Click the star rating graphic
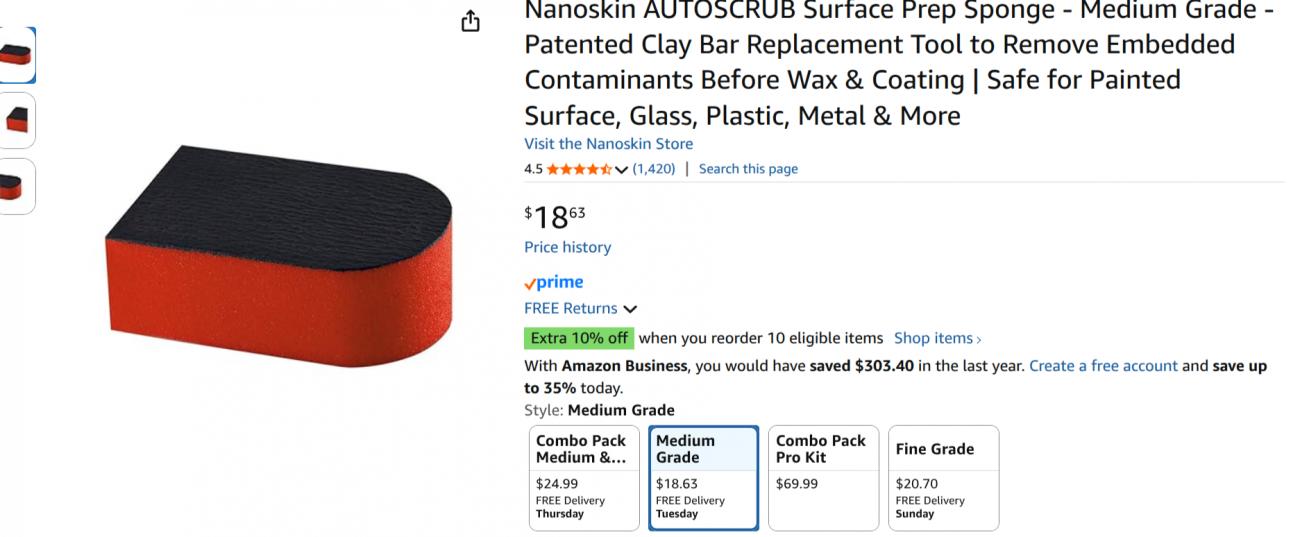 point(579,169)
